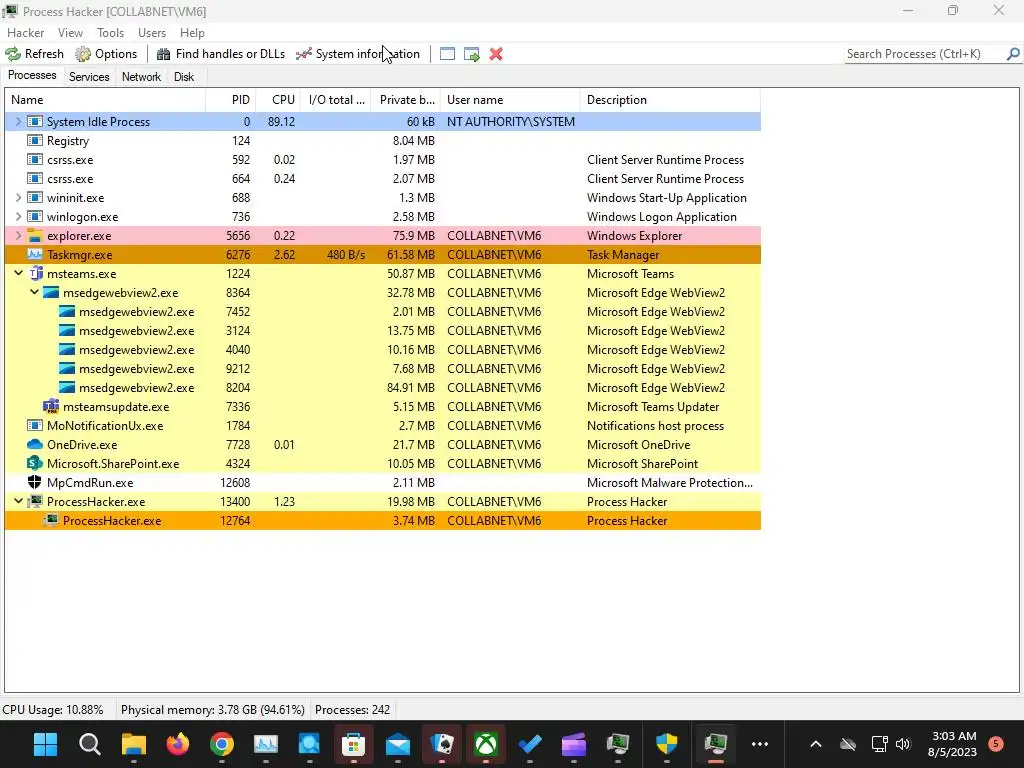Sort by the PID column header

click(x=231, y=100)
